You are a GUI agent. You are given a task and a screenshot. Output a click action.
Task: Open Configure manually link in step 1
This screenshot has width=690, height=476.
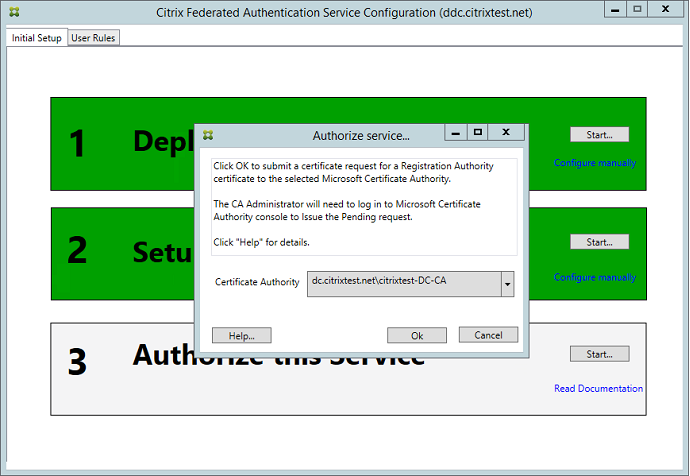pos(595,163)
